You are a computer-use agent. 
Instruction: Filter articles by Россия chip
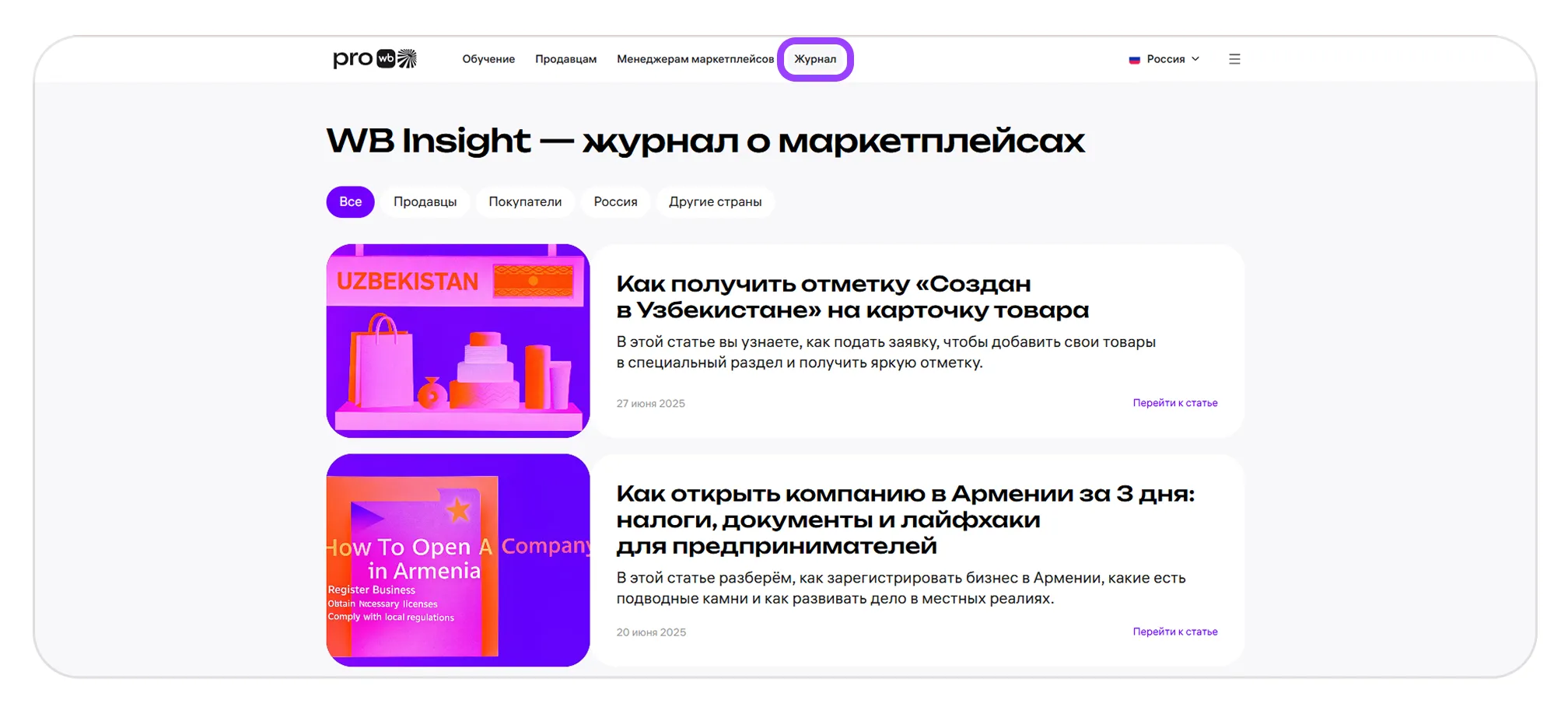(615, 201)
